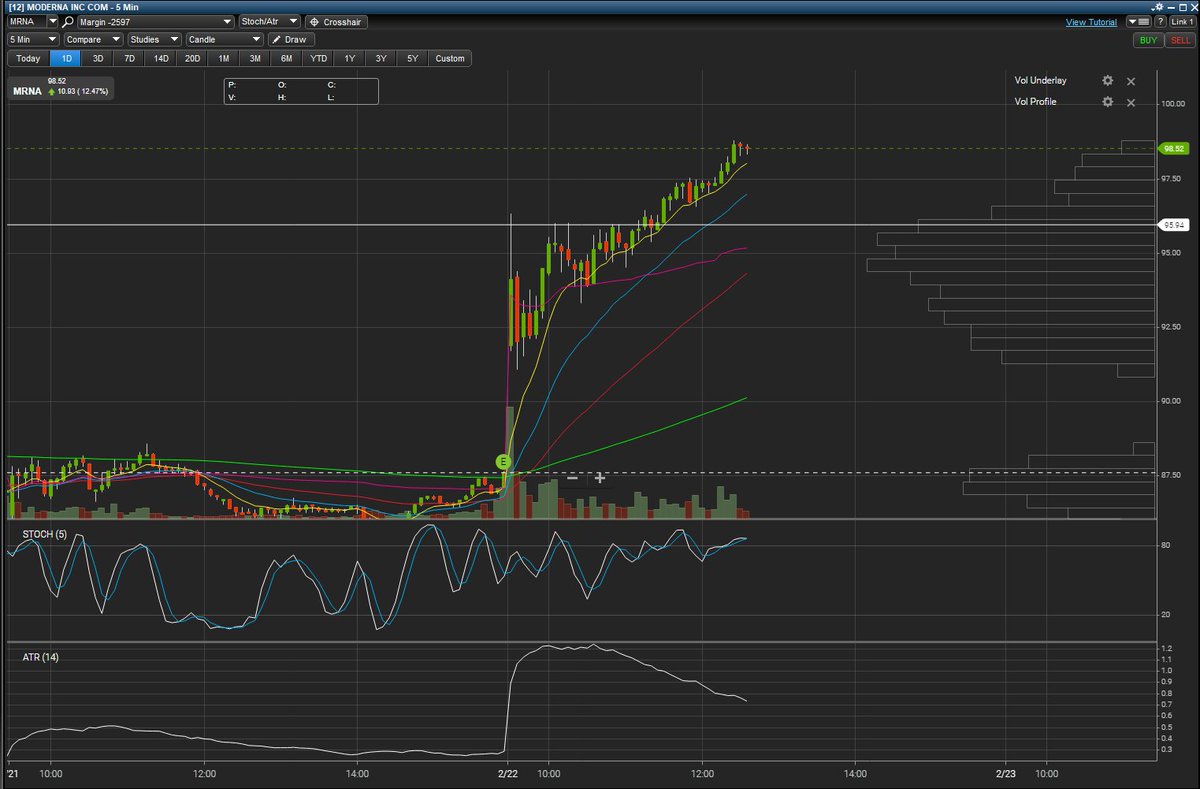Screen dimensions: 1200x789
Task: Click the STOCH (5) study label
Action: coord(45,535)
